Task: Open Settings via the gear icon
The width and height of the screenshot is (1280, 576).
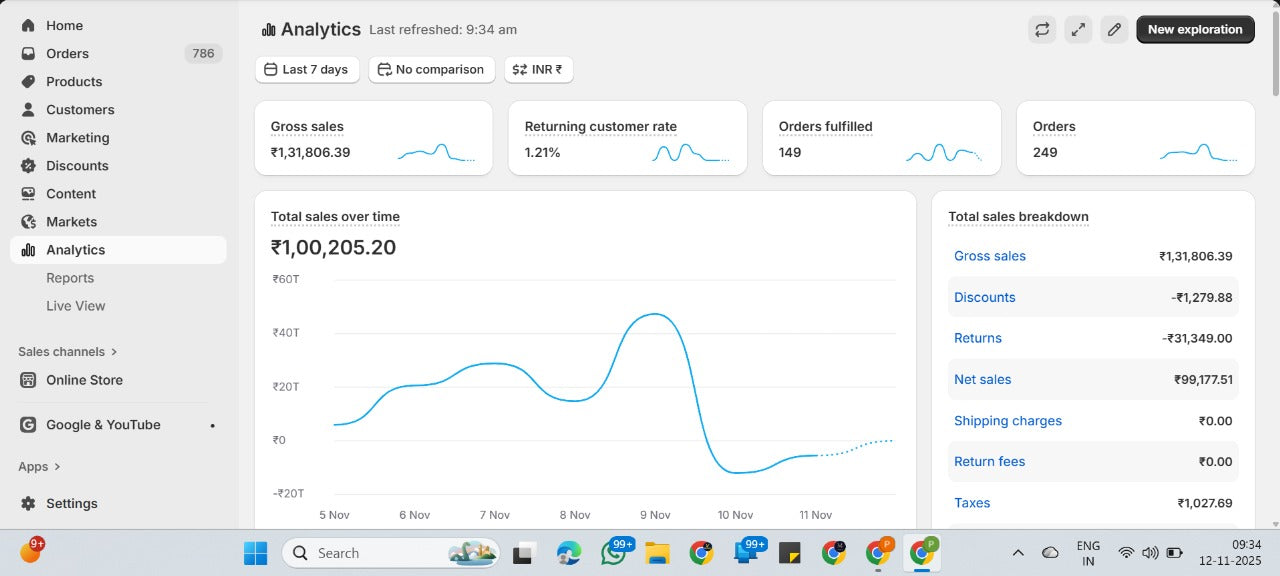Action: pyautogui.click(x=28, y=504)
